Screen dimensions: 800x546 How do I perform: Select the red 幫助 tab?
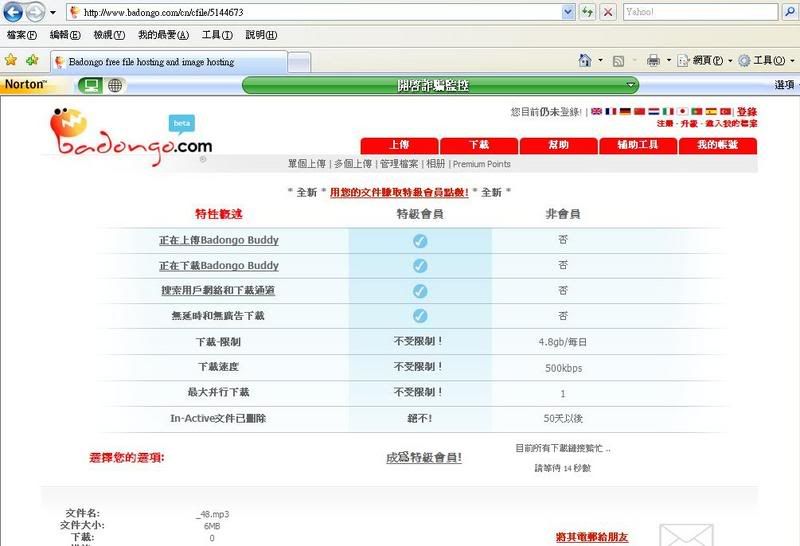coord(558,145)
